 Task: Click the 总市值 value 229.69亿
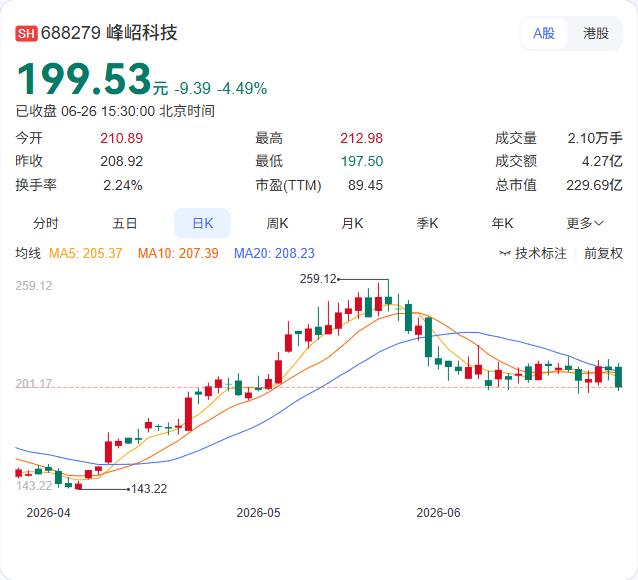(594, 185)
